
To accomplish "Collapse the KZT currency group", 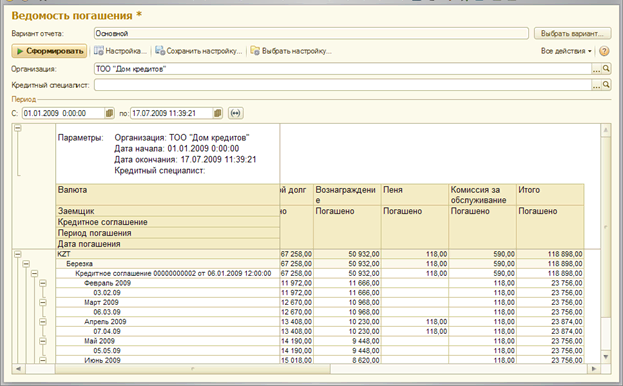I will [17, 254].
